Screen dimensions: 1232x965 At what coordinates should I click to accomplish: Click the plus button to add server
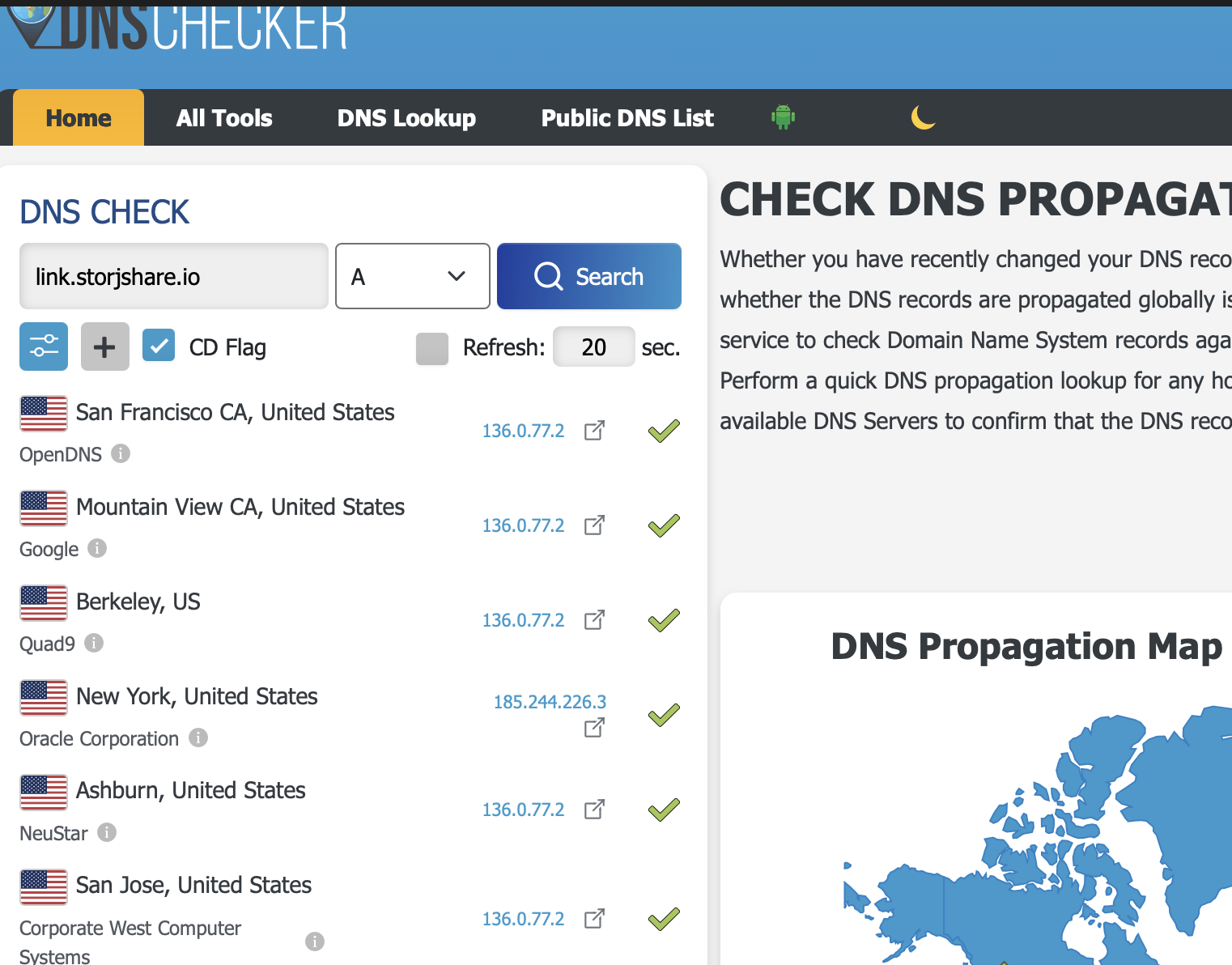click(104, 346)
